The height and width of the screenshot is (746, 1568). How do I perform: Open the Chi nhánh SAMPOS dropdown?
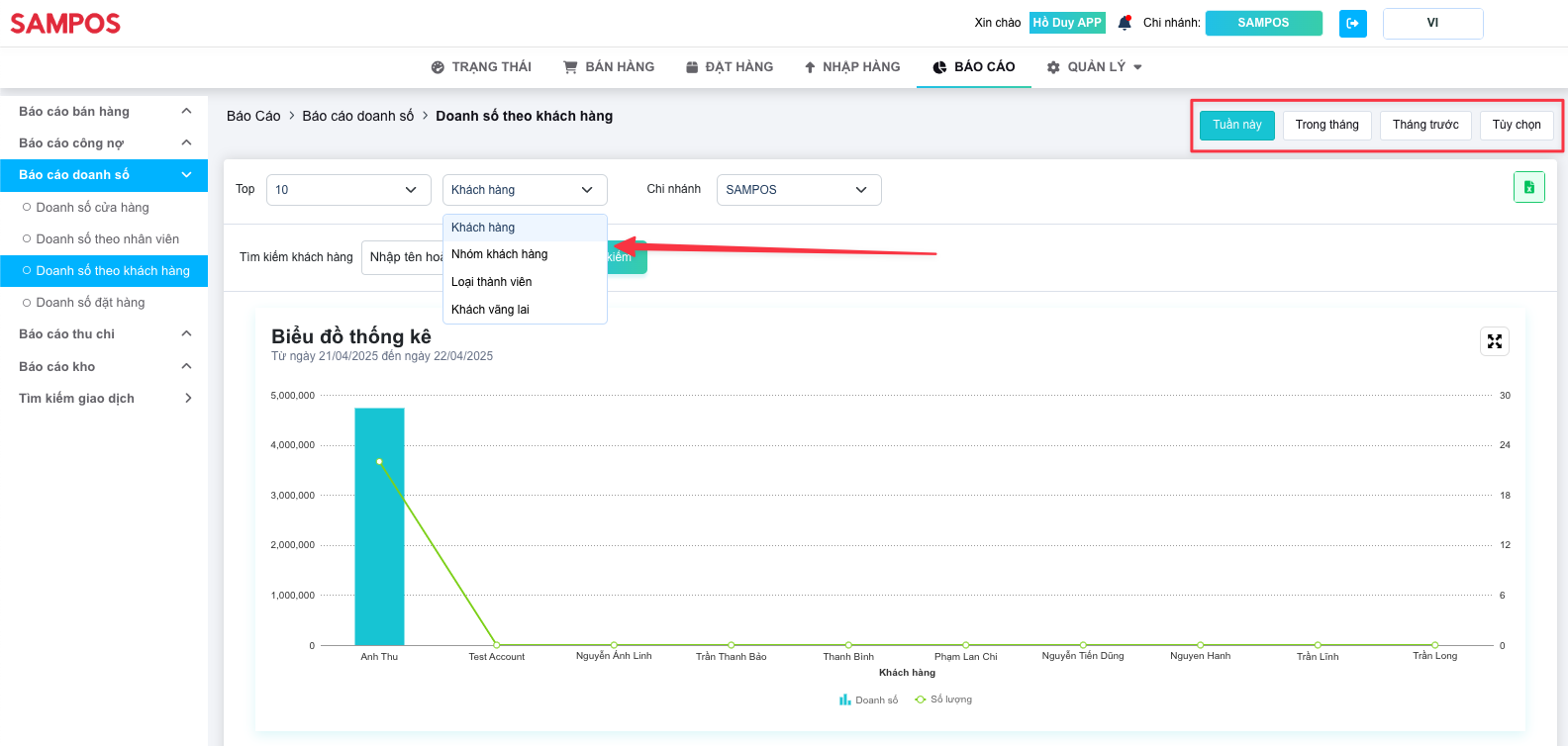799,190
